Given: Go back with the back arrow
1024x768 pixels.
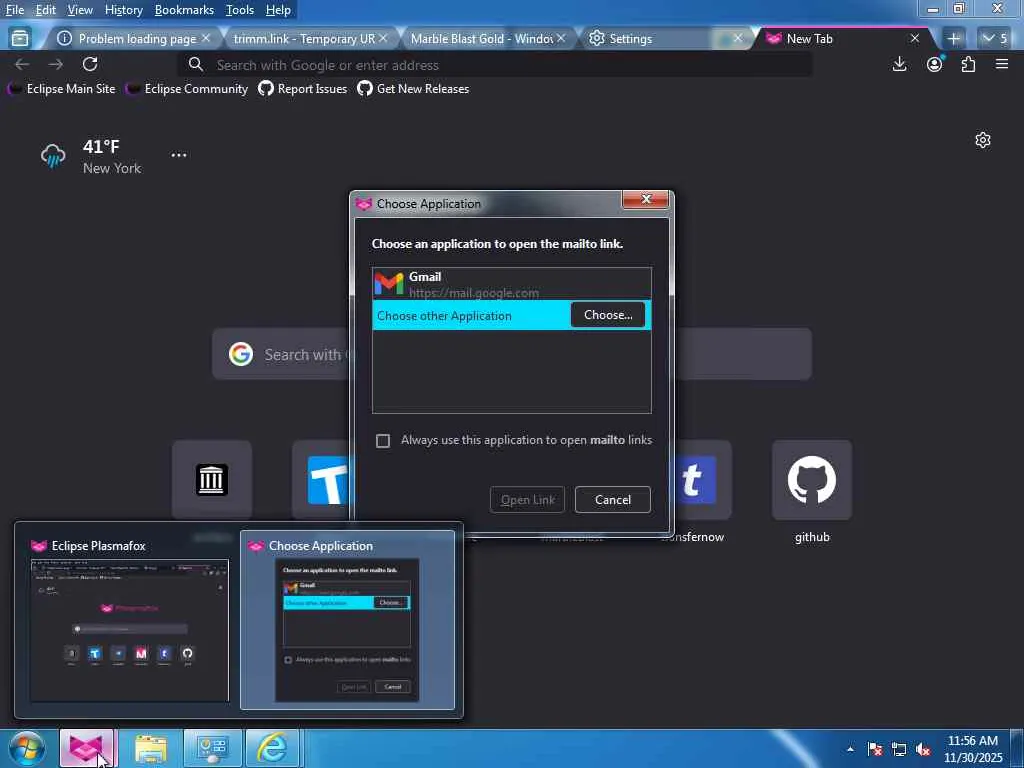Looking at the screenshot, I should click(22, 64).
